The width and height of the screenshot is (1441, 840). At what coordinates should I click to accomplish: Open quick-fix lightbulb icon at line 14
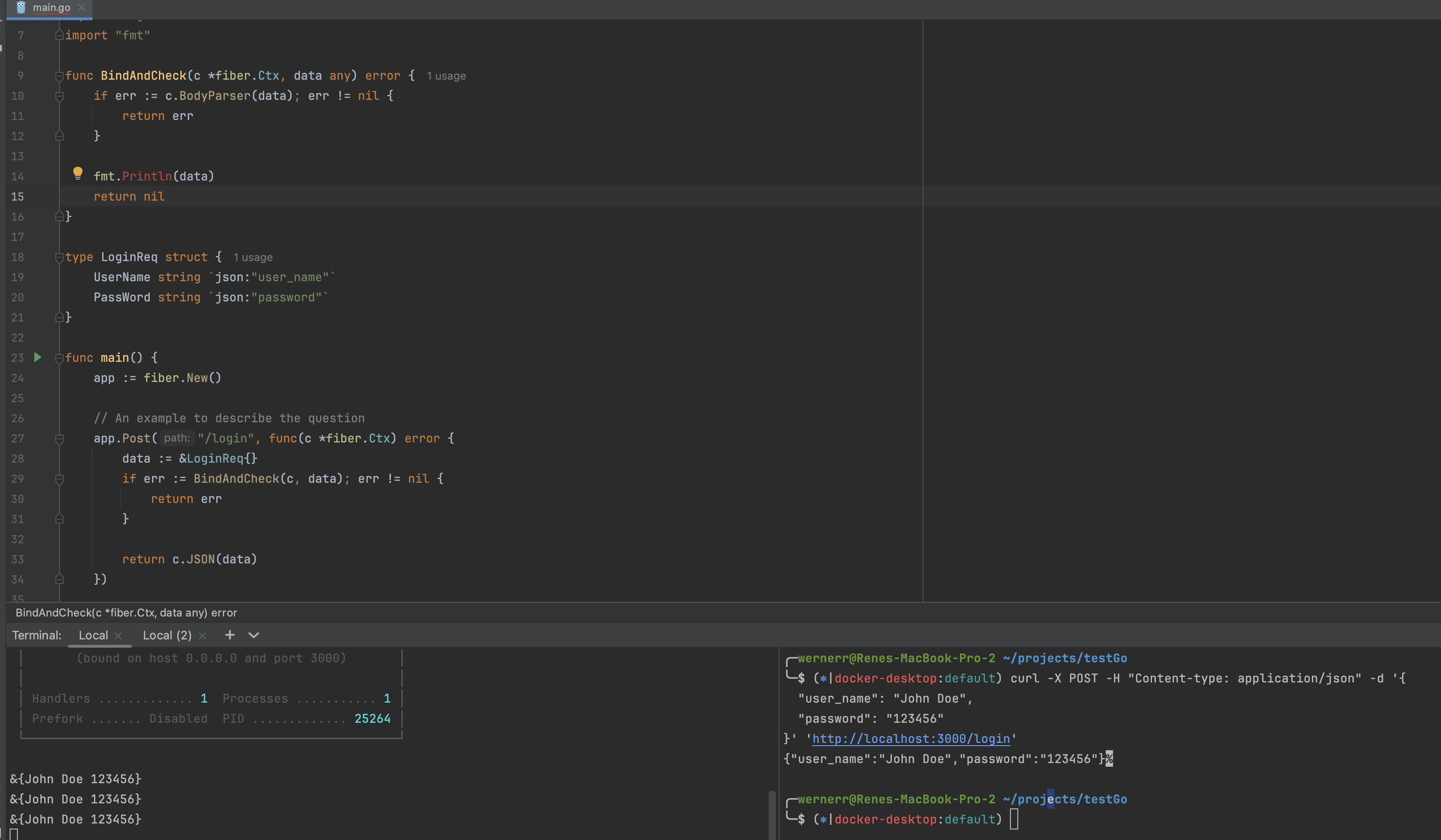[78, 173]
